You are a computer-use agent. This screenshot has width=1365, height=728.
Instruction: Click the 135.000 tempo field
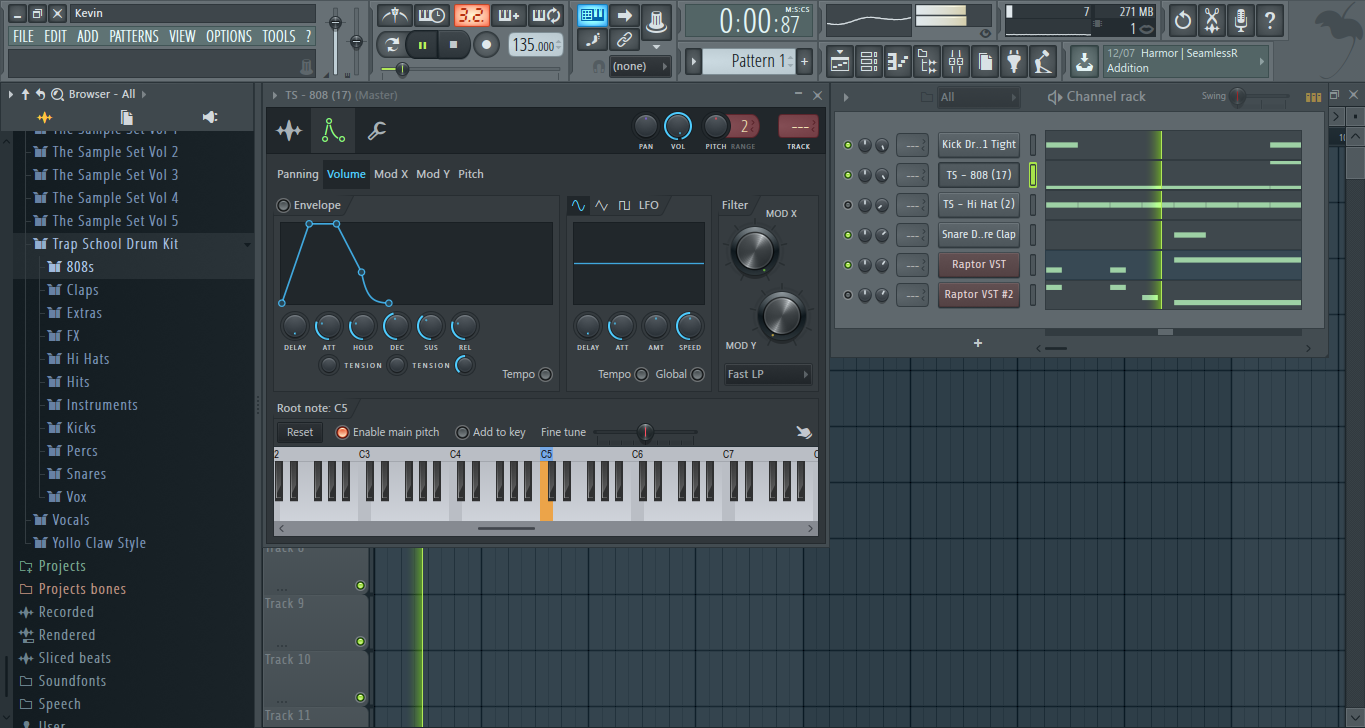(535, 45)
